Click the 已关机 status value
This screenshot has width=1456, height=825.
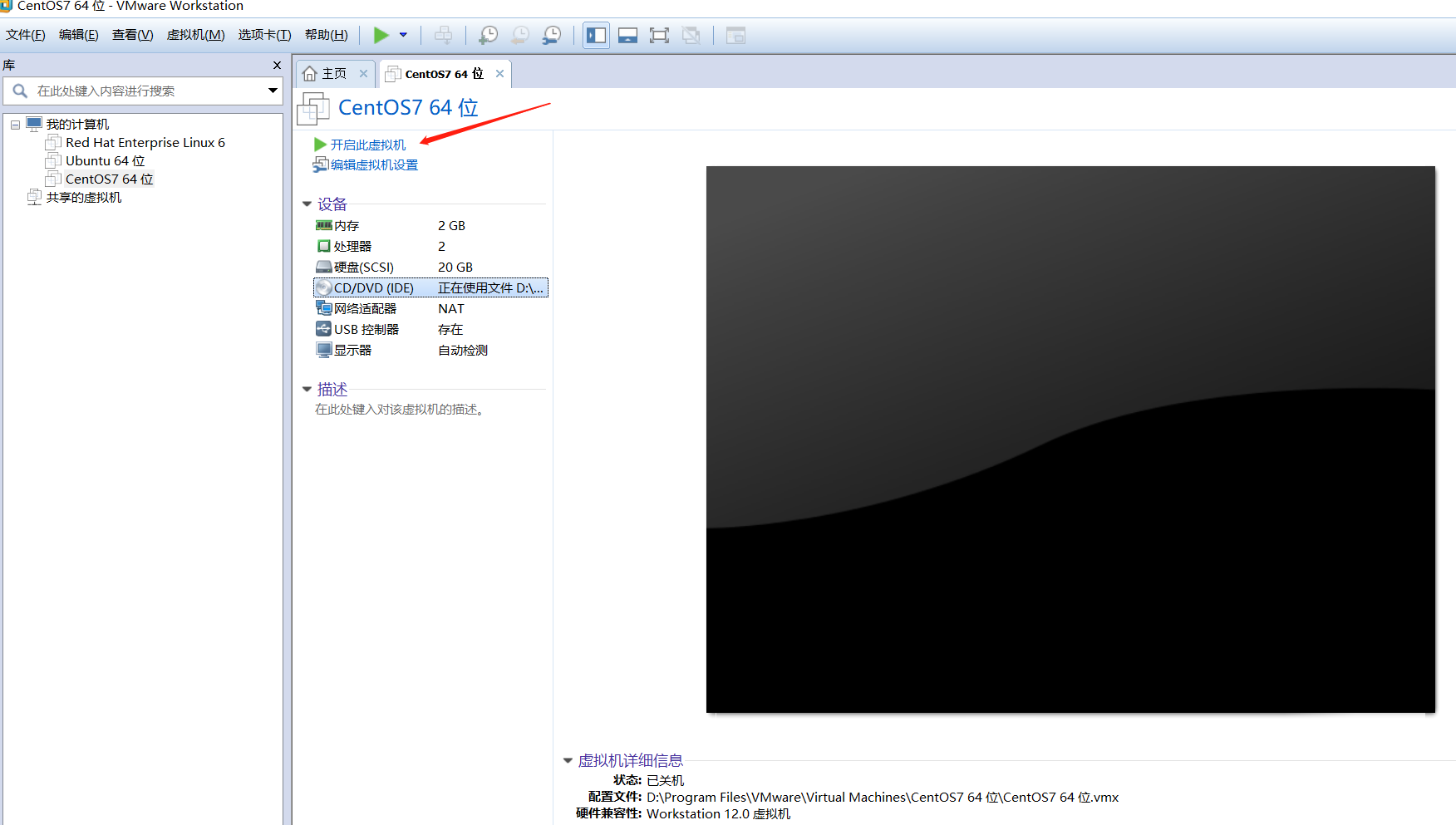click(665, 780)
